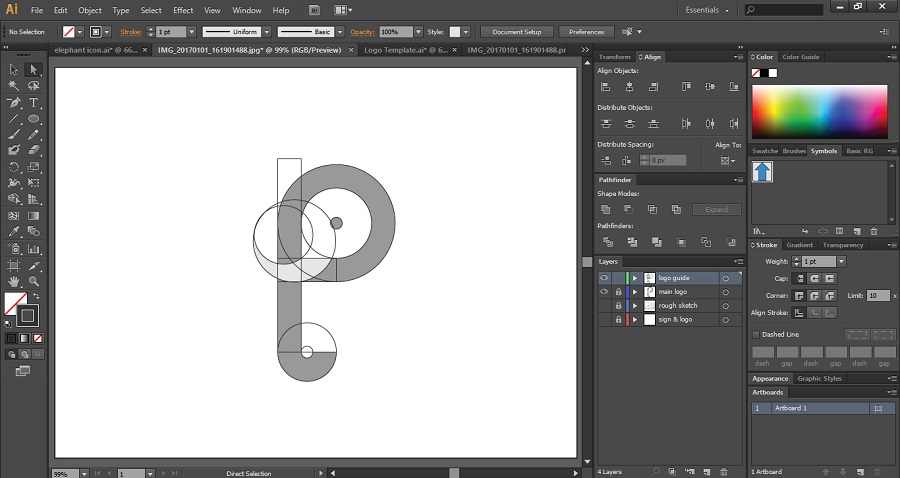900x478 pixels.
Task: Open the Effect menu
Action: (183, 10)
